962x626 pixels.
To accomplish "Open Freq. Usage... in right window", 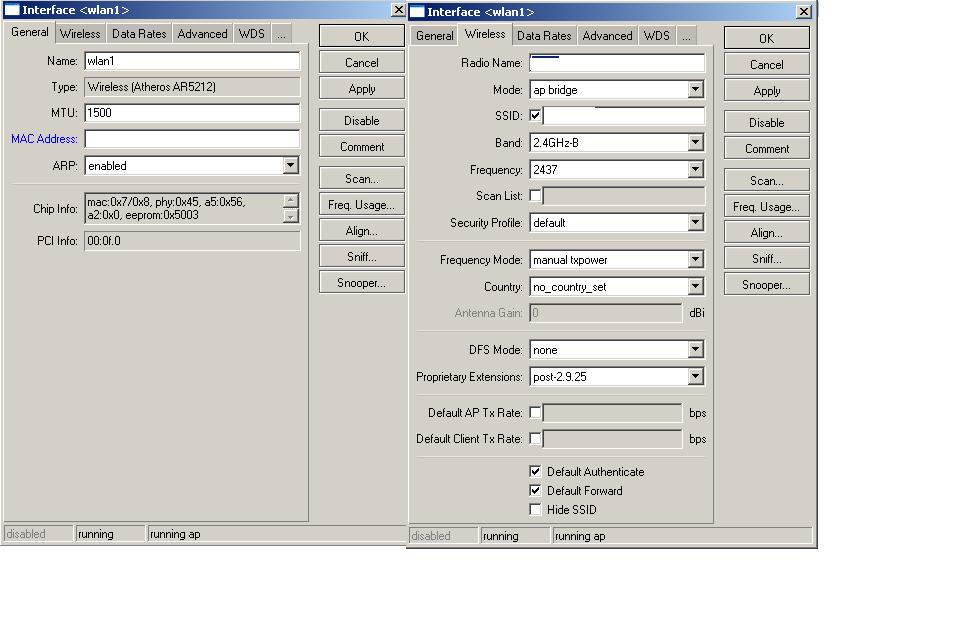I will click(766, 207).
